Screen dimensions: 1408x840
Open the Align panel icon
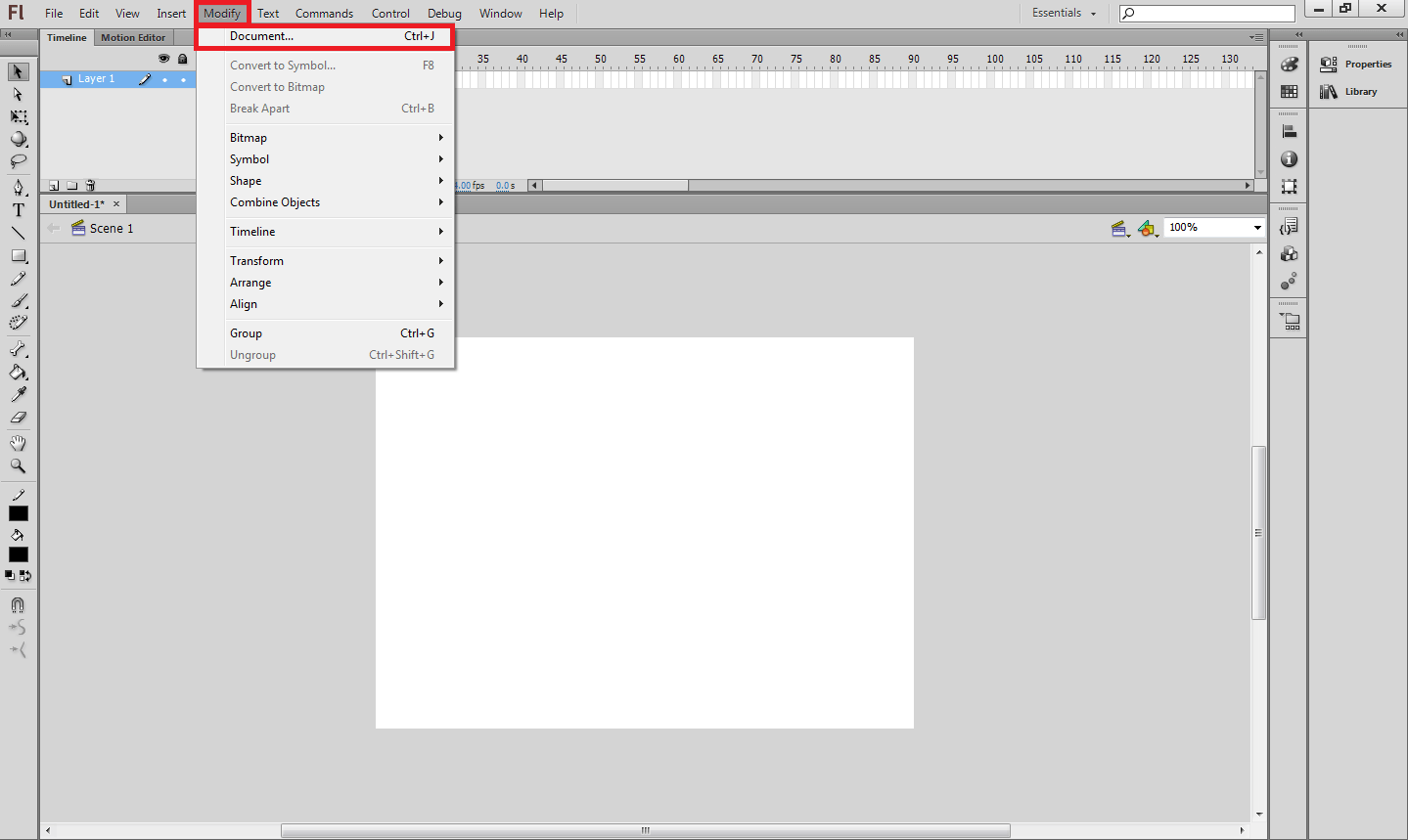1289,129
